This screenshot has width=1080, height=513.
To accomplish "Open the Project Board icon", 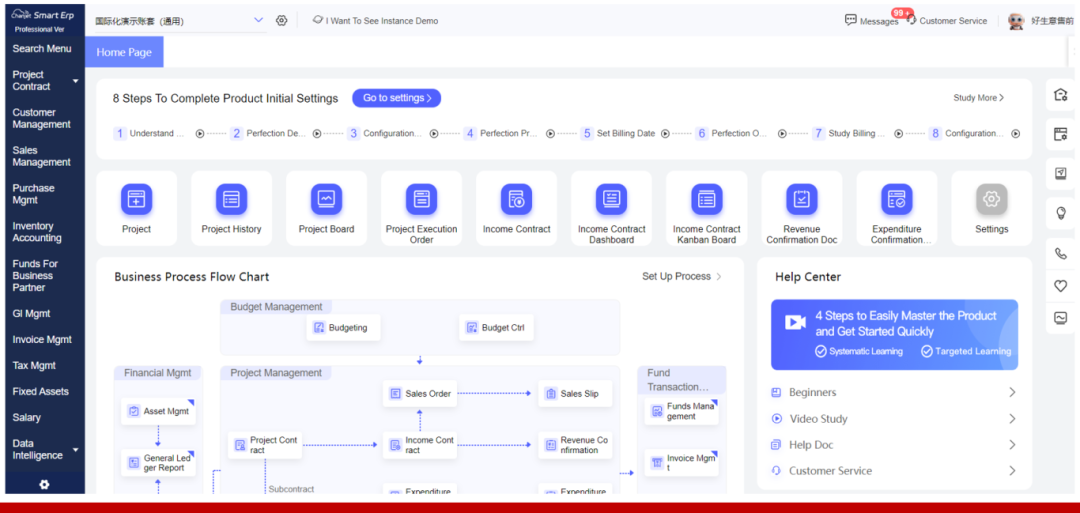I will pos(326,200).
